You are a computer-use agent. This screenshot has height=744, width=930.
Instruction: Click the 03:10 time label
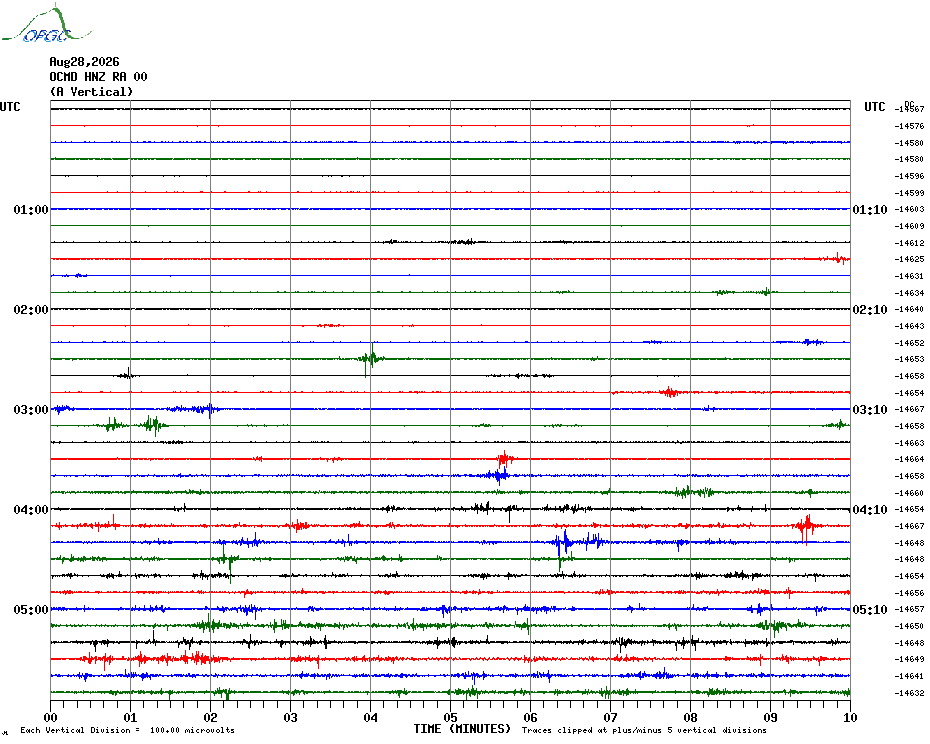pyautogui.click(x=870, y=410)
